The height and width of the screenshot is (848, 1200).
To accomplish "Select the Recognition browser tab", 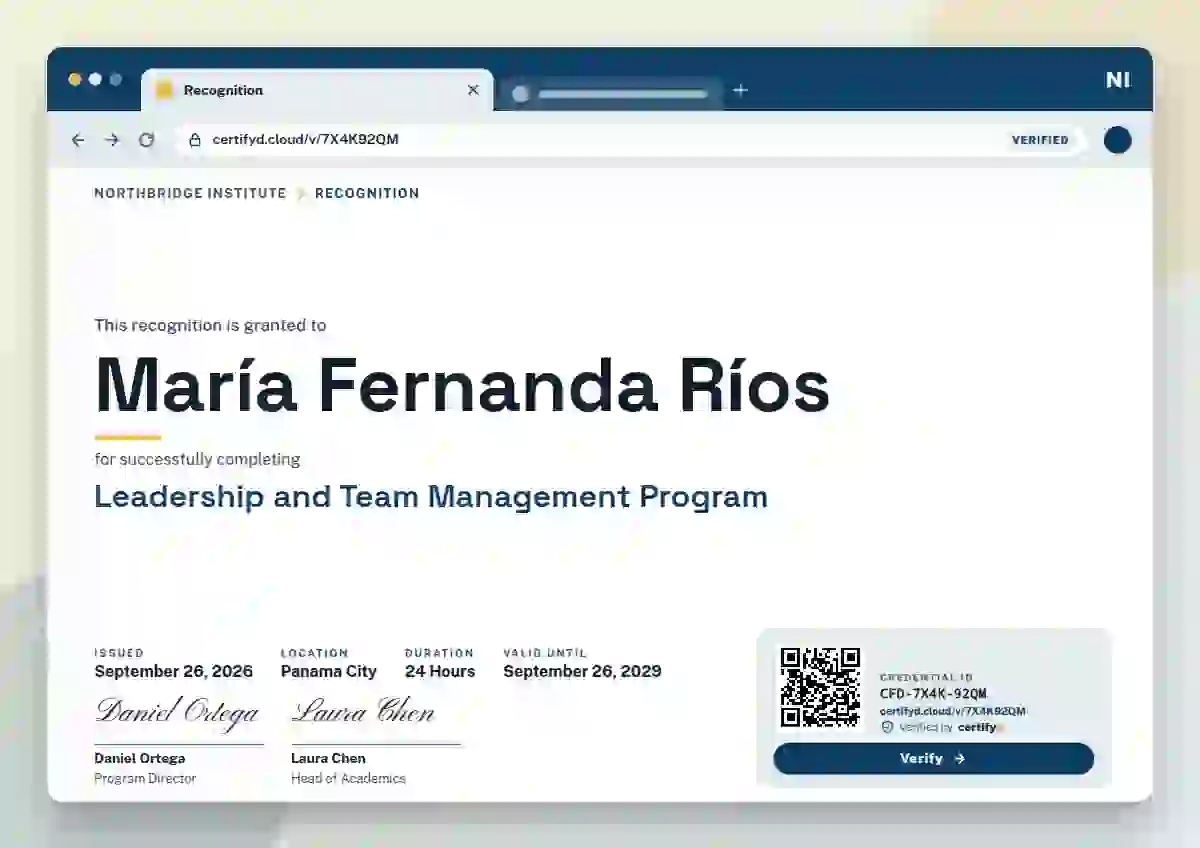I will 317,90.
